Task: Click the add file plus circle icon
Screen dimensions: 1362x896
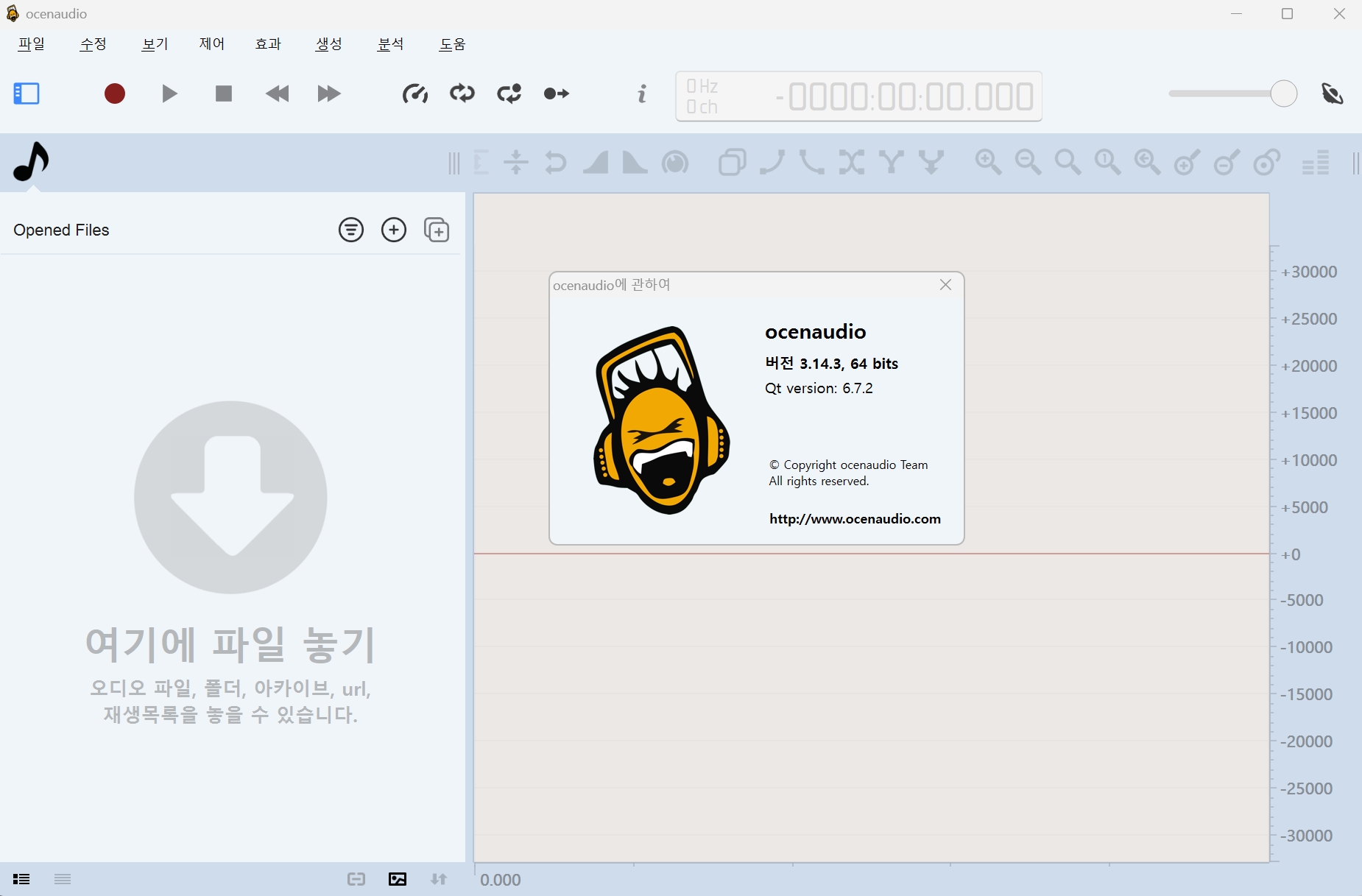Action: (x=394, y=230)
